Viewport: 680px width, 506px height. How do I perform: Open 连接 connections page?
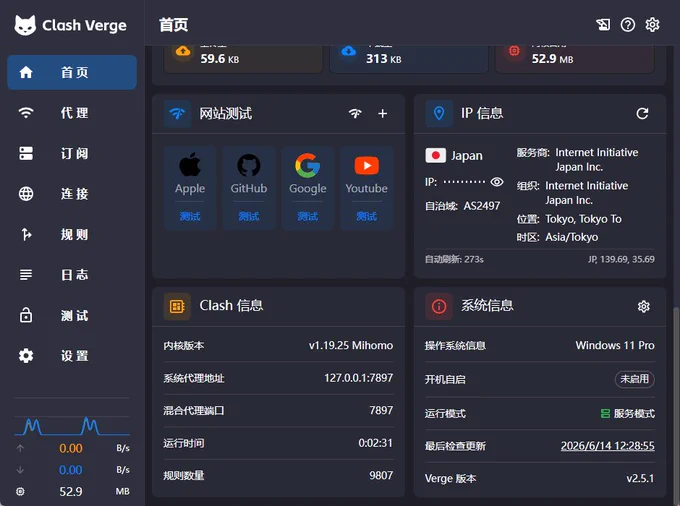pos(72,194)
